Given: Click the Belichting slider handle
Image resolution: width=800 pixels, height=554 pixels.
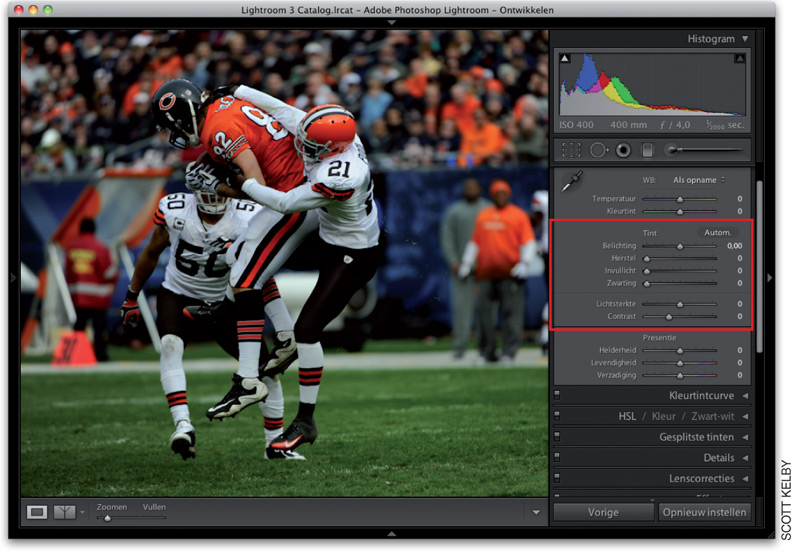Looking at the screenshot, I should tap(680, 246).
